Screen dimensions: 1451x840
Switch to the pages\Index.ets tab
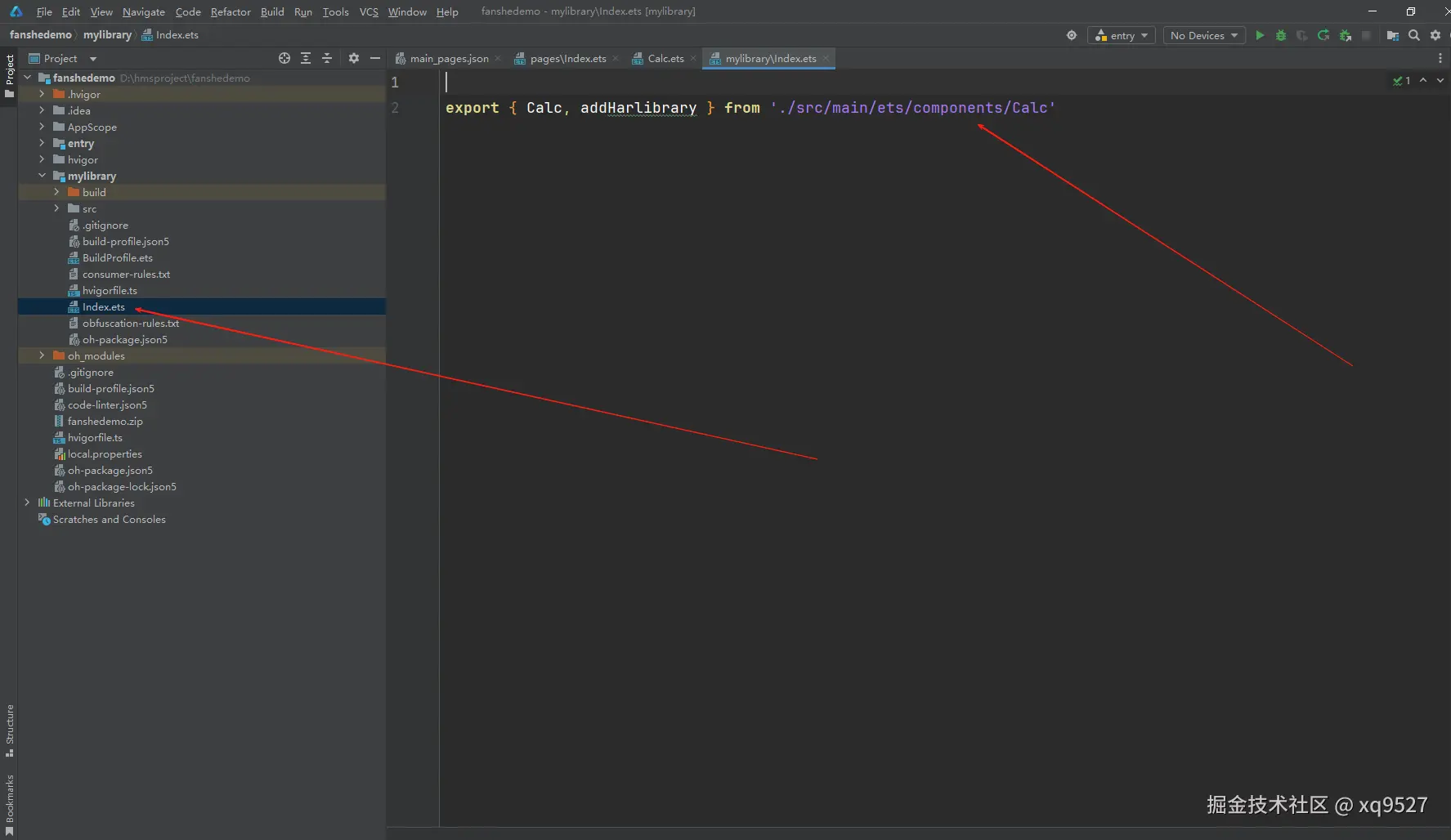(567, 58)
